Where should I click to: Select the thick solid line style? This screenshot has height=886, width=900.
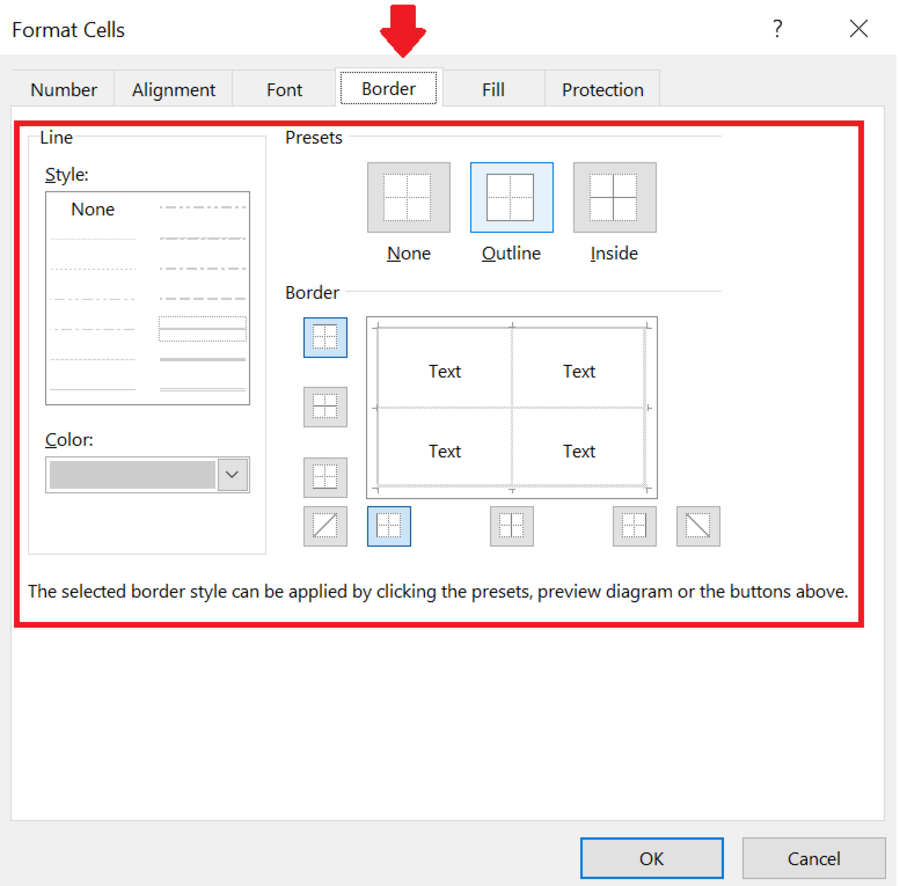pyautogui.click(x=203, y=360)
